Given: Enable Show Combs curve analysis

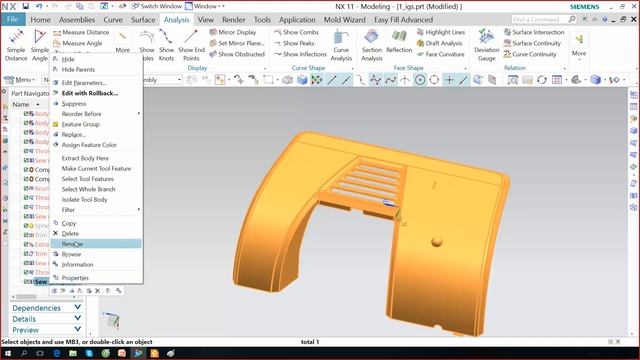Looking at the screenshot, I should point(296,32).
